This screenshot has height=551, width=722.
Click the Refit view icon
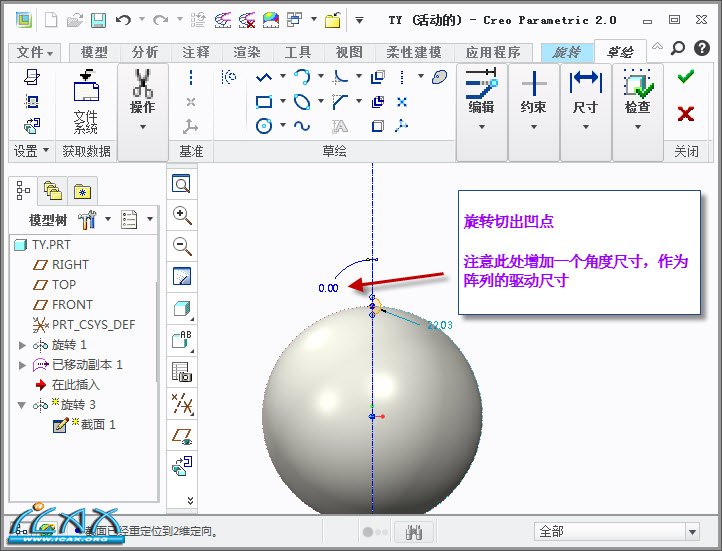[x=181, y=184]
